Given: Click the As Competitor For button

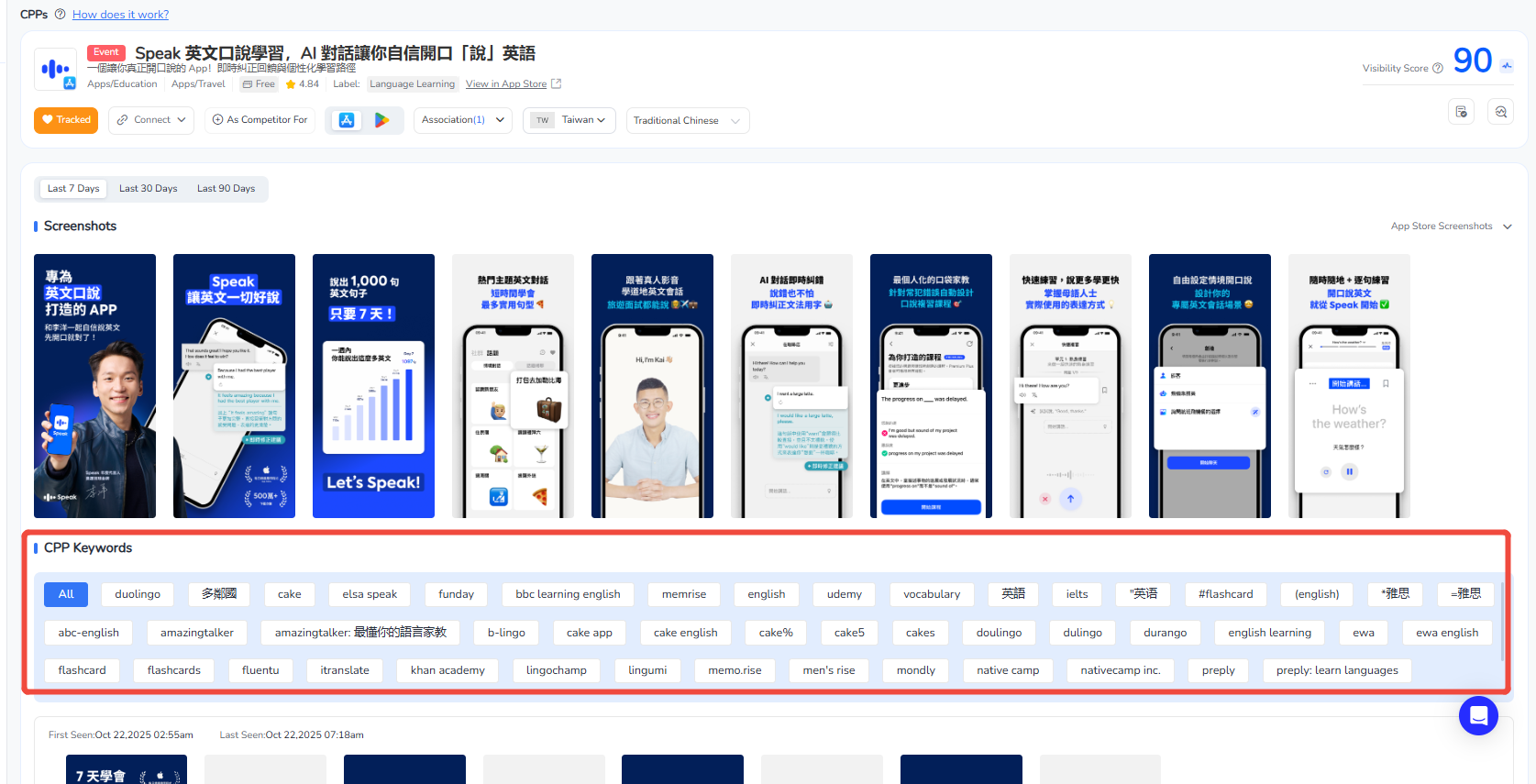Looking at the screenshot, I should tap(260, 120).
